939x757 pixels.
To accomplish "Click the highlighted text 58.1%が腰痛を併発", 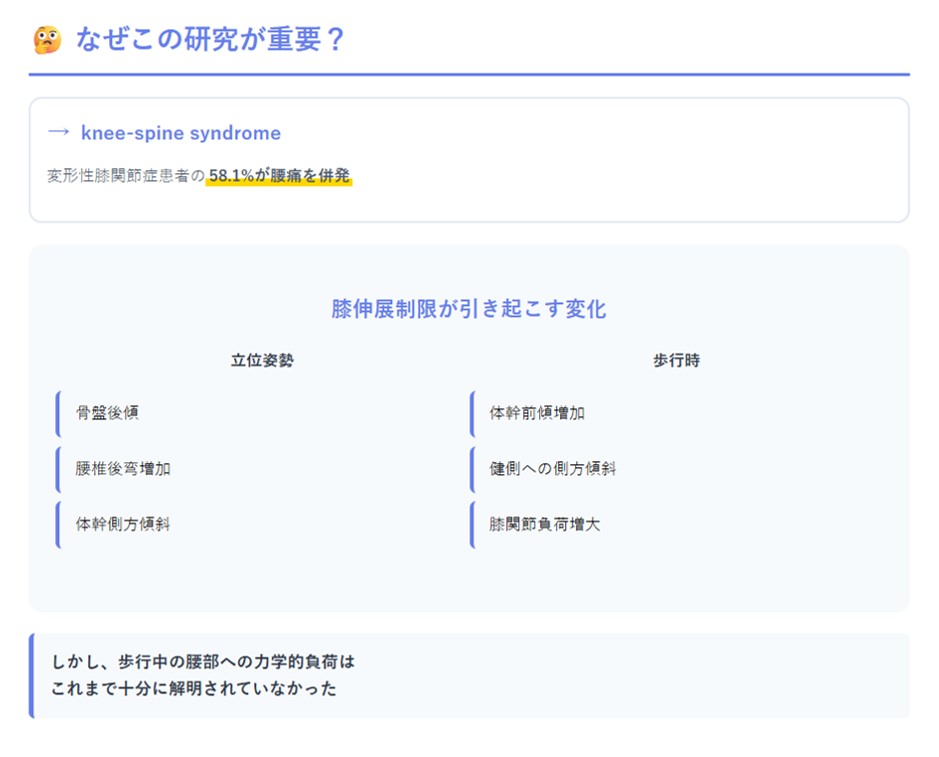I will tap(279, 176).
